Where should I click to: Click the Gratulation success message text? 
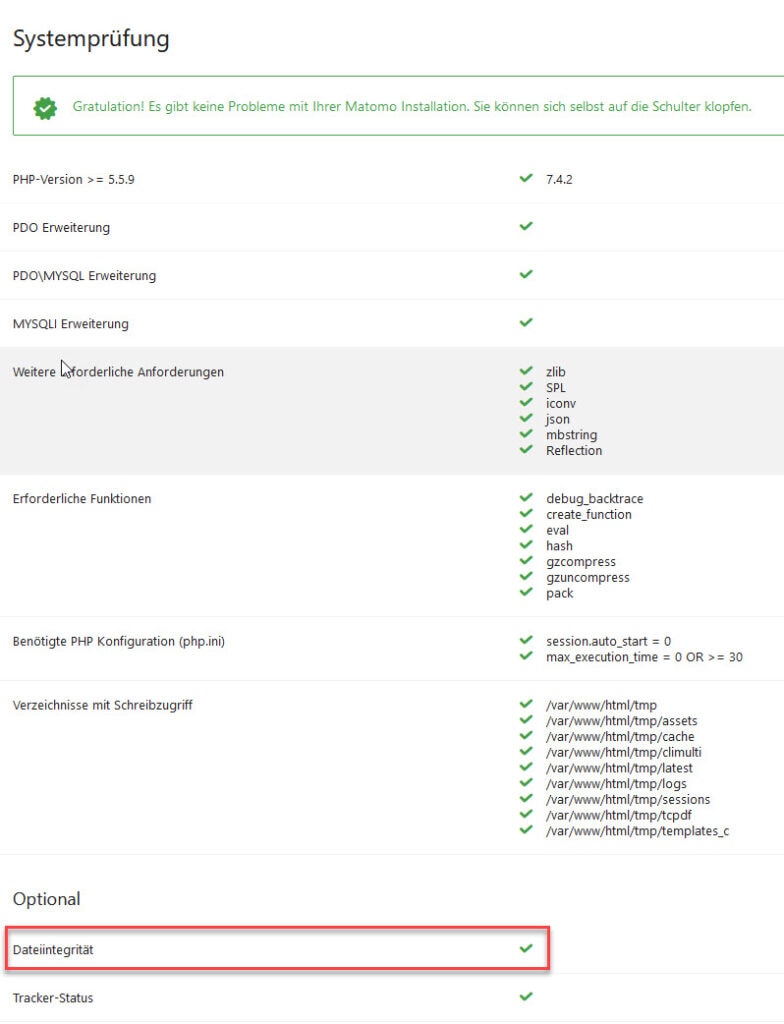point(412,106)
